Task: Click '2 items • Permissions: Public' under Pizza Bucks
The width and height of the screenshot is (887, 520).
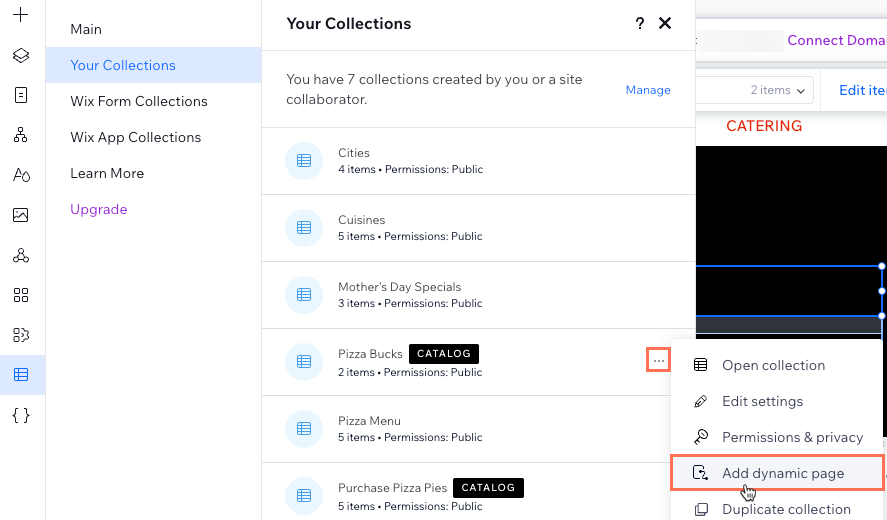Action: coord(410,372)
